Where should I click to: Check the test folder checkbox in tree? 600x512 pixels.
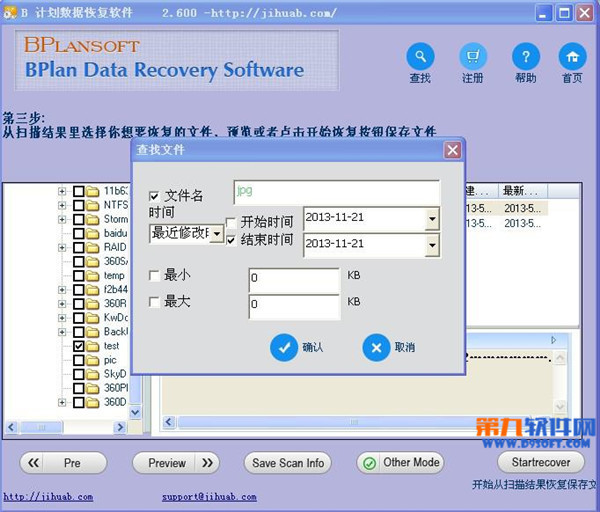click(79, 345)
